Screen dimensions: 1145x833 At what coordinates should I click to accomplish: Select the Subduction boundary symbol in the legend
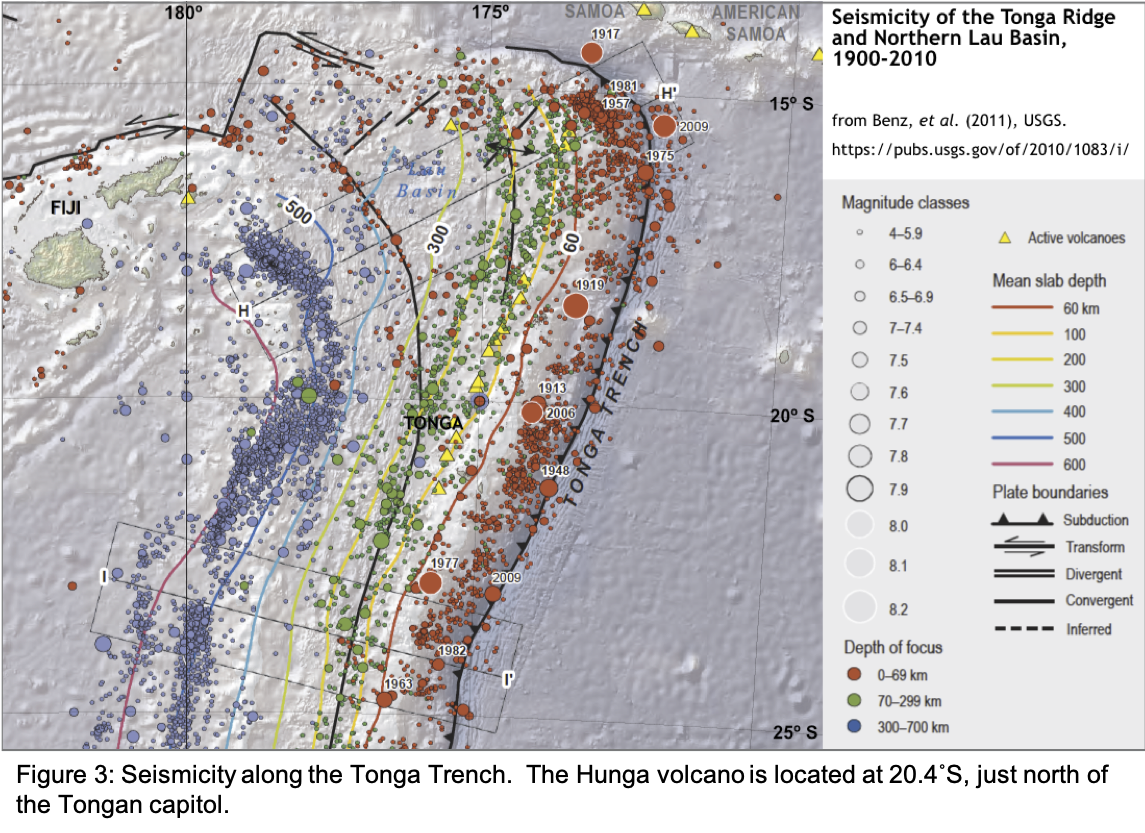tap(1022, 521)
